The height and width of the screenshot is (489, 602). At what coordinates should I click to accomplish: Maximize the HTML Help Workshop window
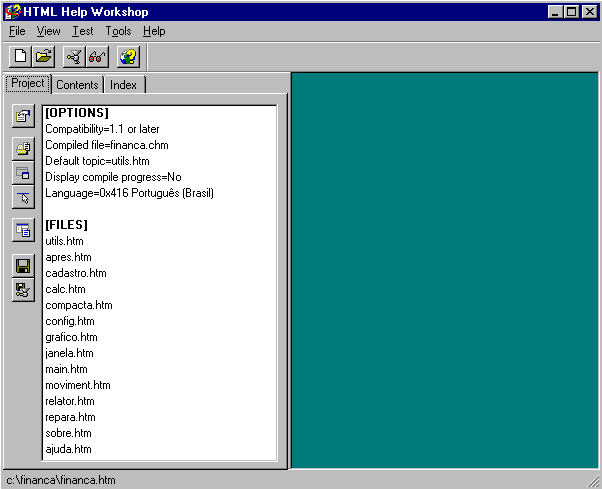pyautogui.click(x=571, y=12)
